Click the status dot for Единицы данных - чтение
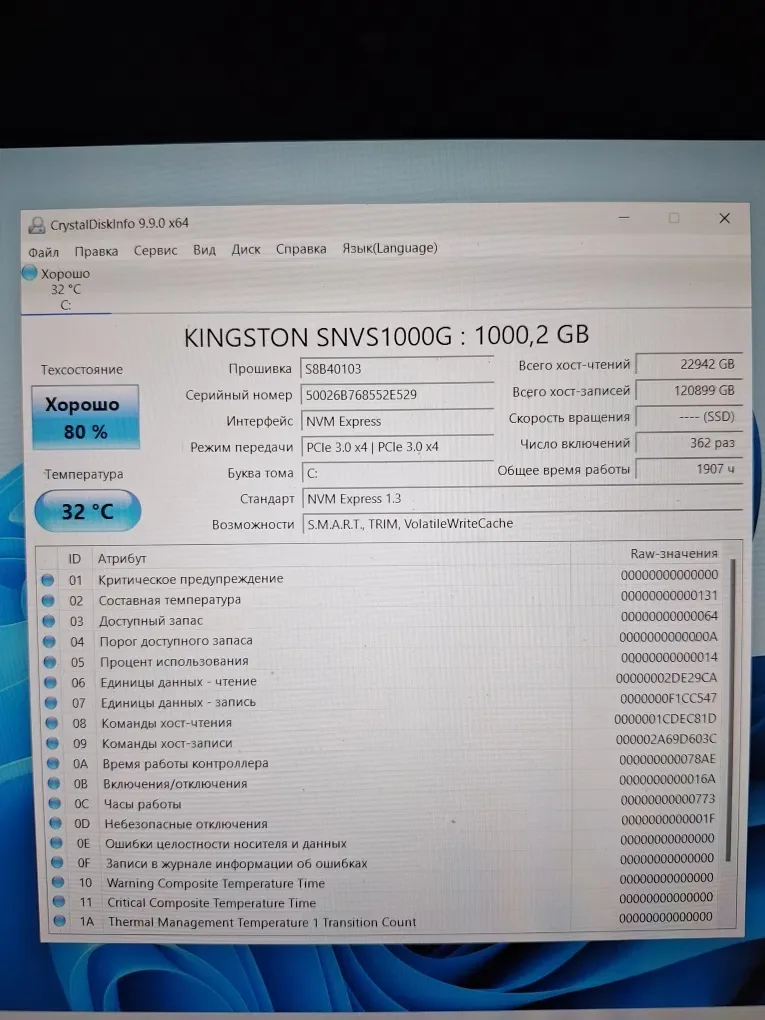765x1020 pixels. [51, 683]
